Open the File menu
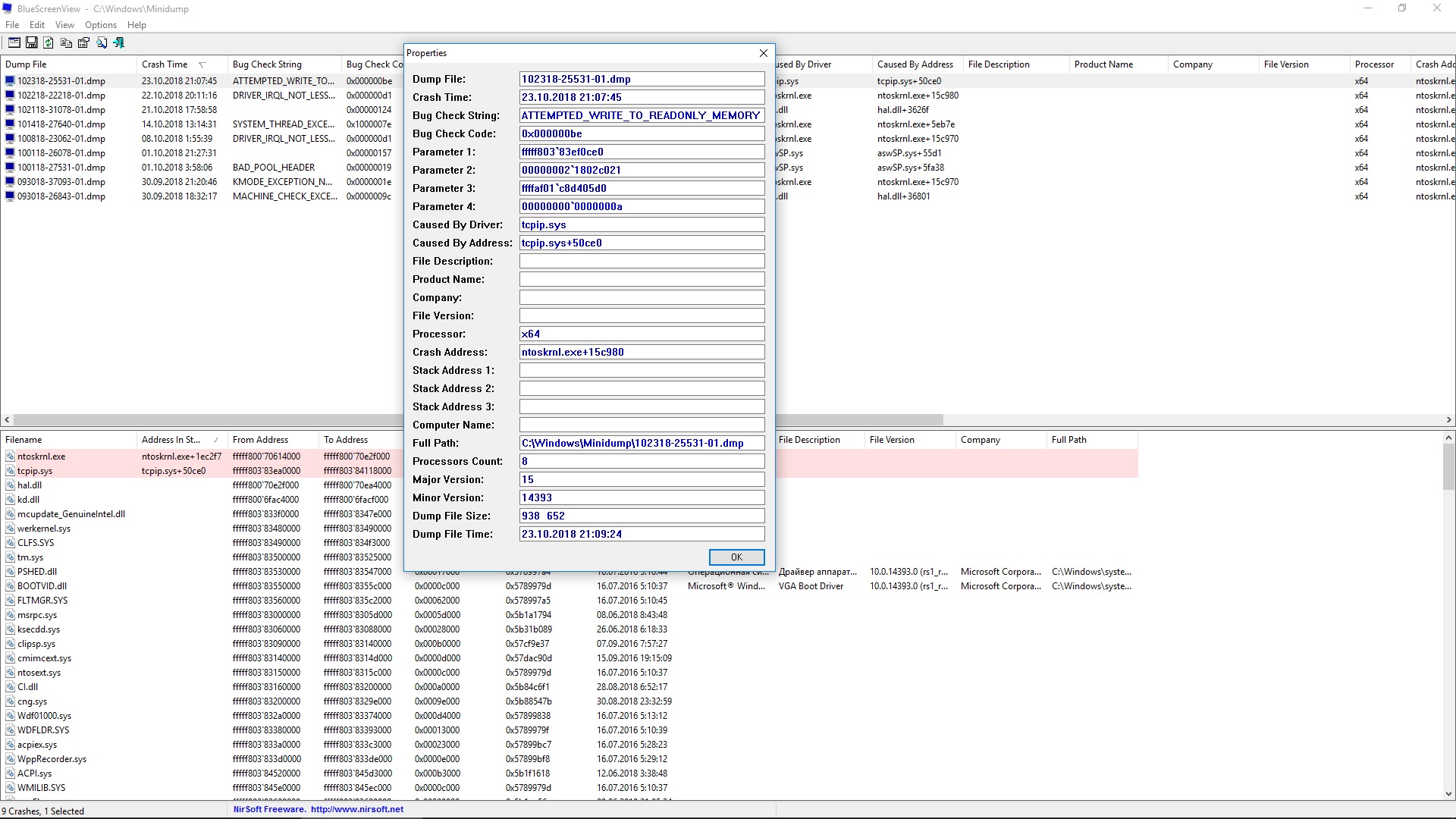 coord(12,25)
